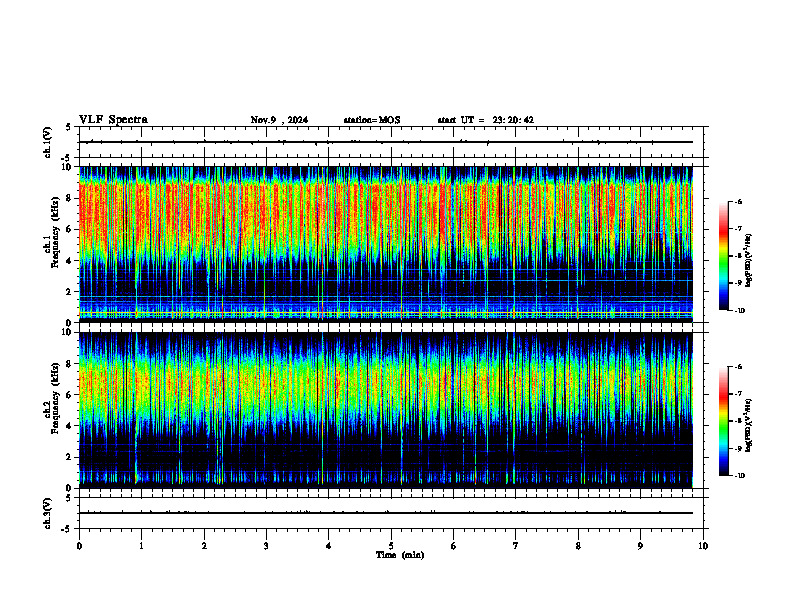Click the "-8" label on ch.2 color bar

tap(738, 421)
